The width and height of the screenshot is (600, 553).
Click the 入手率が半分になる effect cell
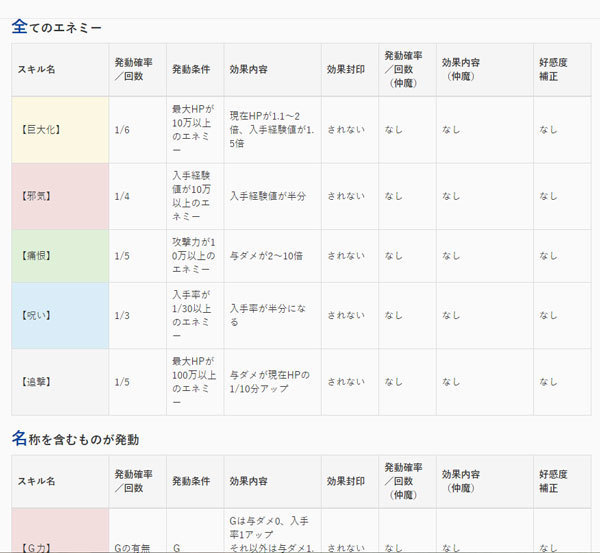[271, 315]
